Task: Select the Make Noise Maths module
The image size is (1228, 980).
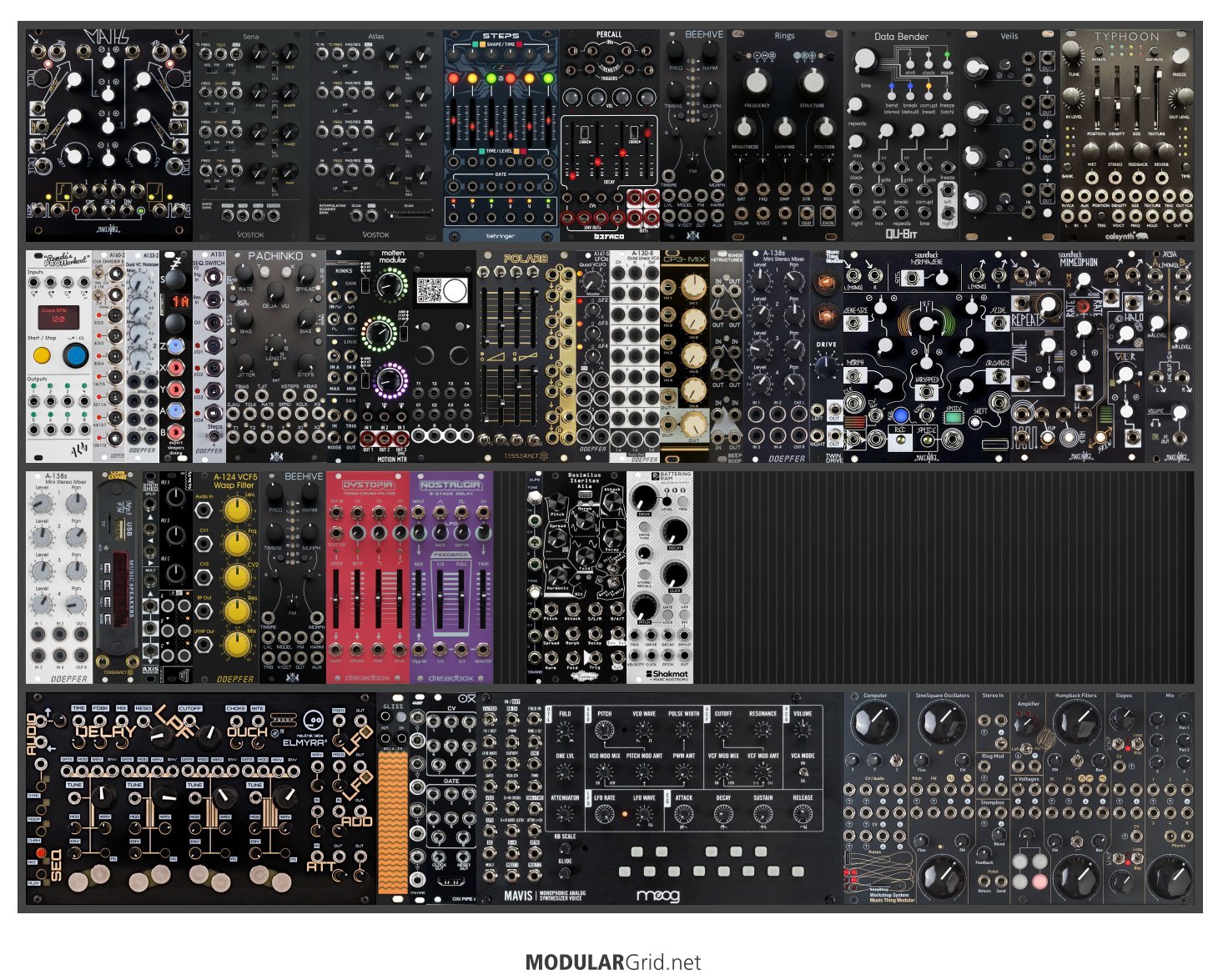Action: coord(109,135)
